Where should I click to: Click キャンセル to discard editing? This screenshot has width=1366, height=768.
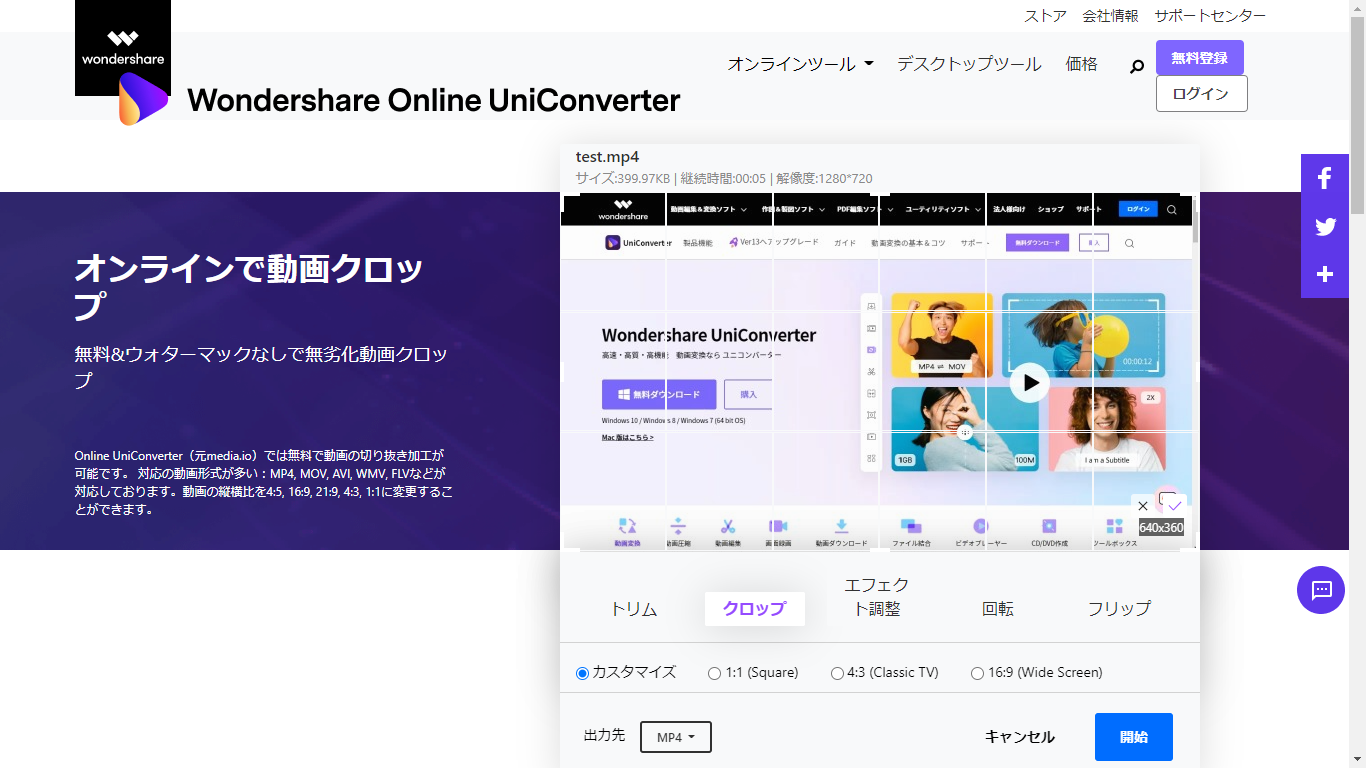[1020, 737]
